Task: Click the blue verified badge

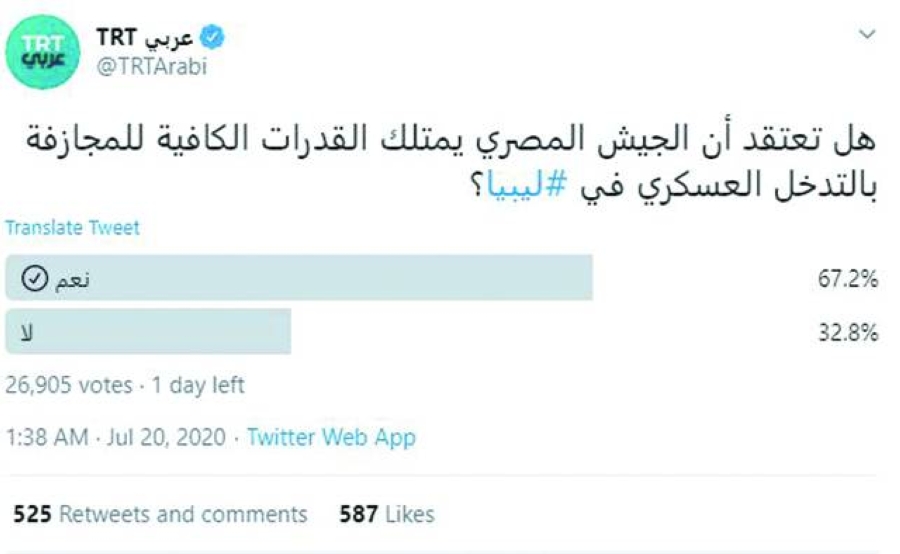Action: 213,38
